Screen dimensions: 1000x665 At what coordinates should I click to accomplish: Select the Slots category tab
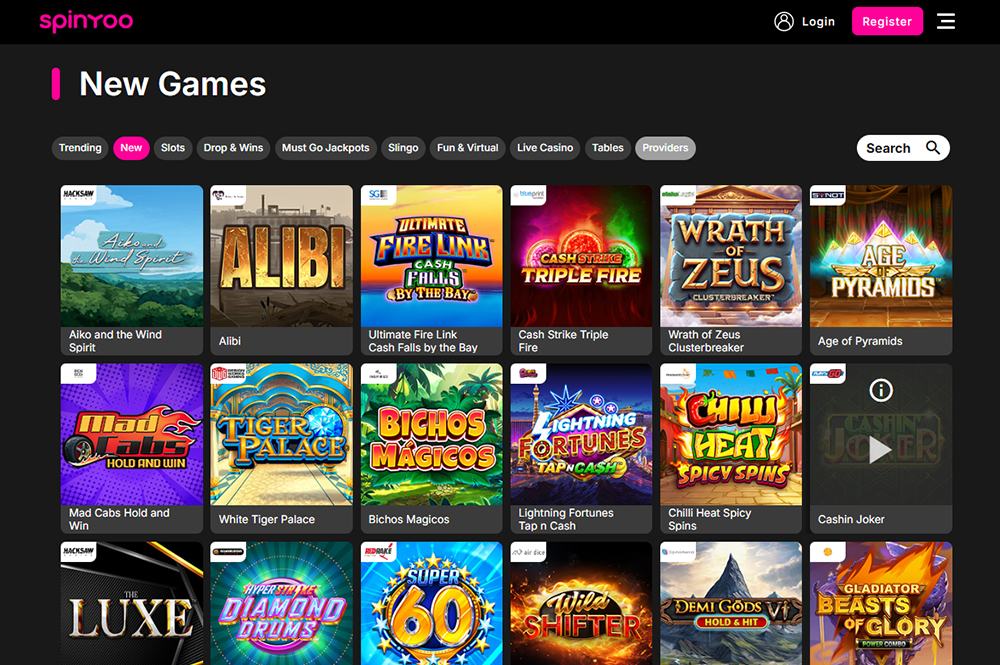(173, 148)
